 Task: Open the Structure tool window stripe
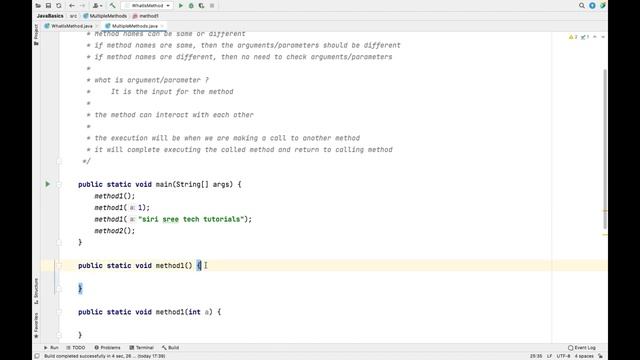tap(36, 291)
